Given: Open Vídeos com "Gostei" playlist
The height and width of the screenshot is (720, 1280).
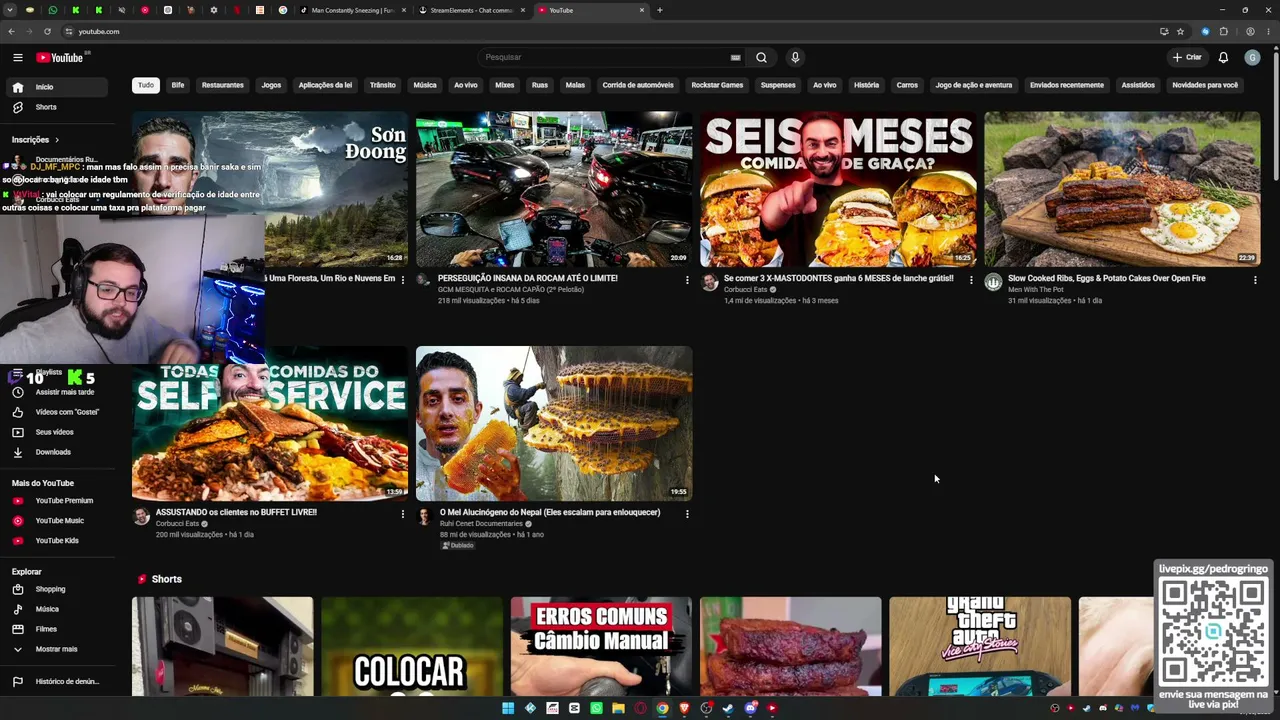Looking at the screenshot, I should point(56,412).
